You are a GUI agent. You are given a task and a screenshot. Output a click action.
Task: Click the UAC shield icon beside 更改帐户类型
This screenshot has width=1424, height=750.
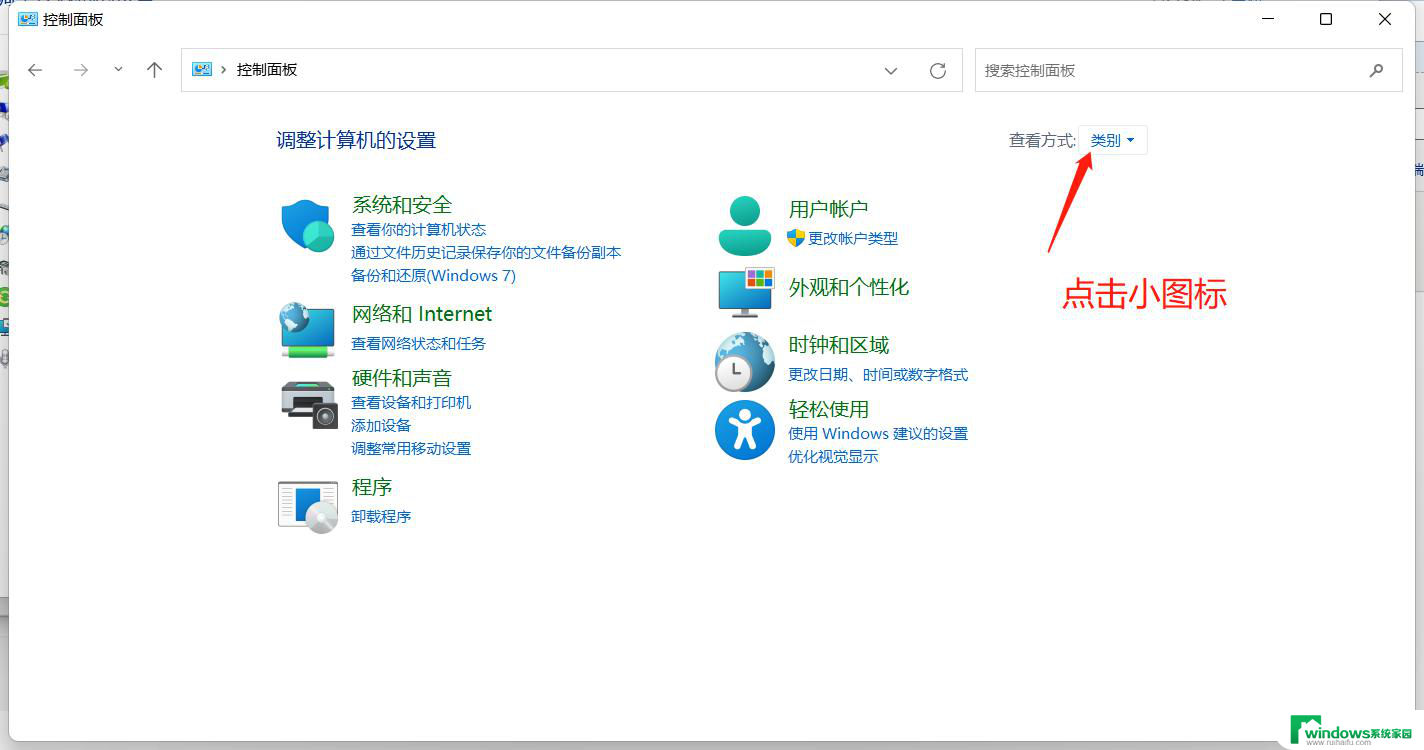click(x=796, y=238)
